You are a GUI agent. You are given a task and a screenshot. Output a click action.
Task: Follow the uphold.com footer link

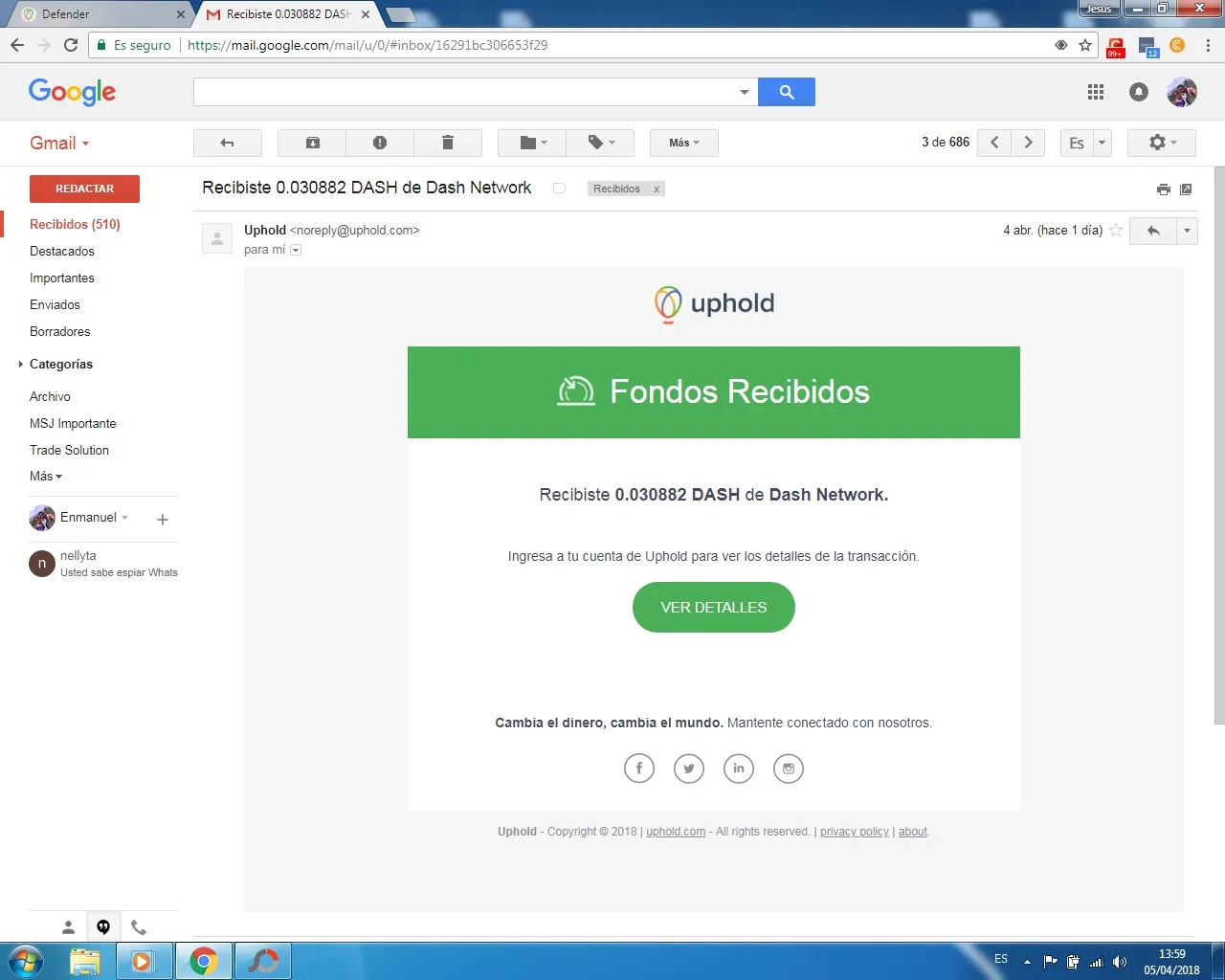676,832
